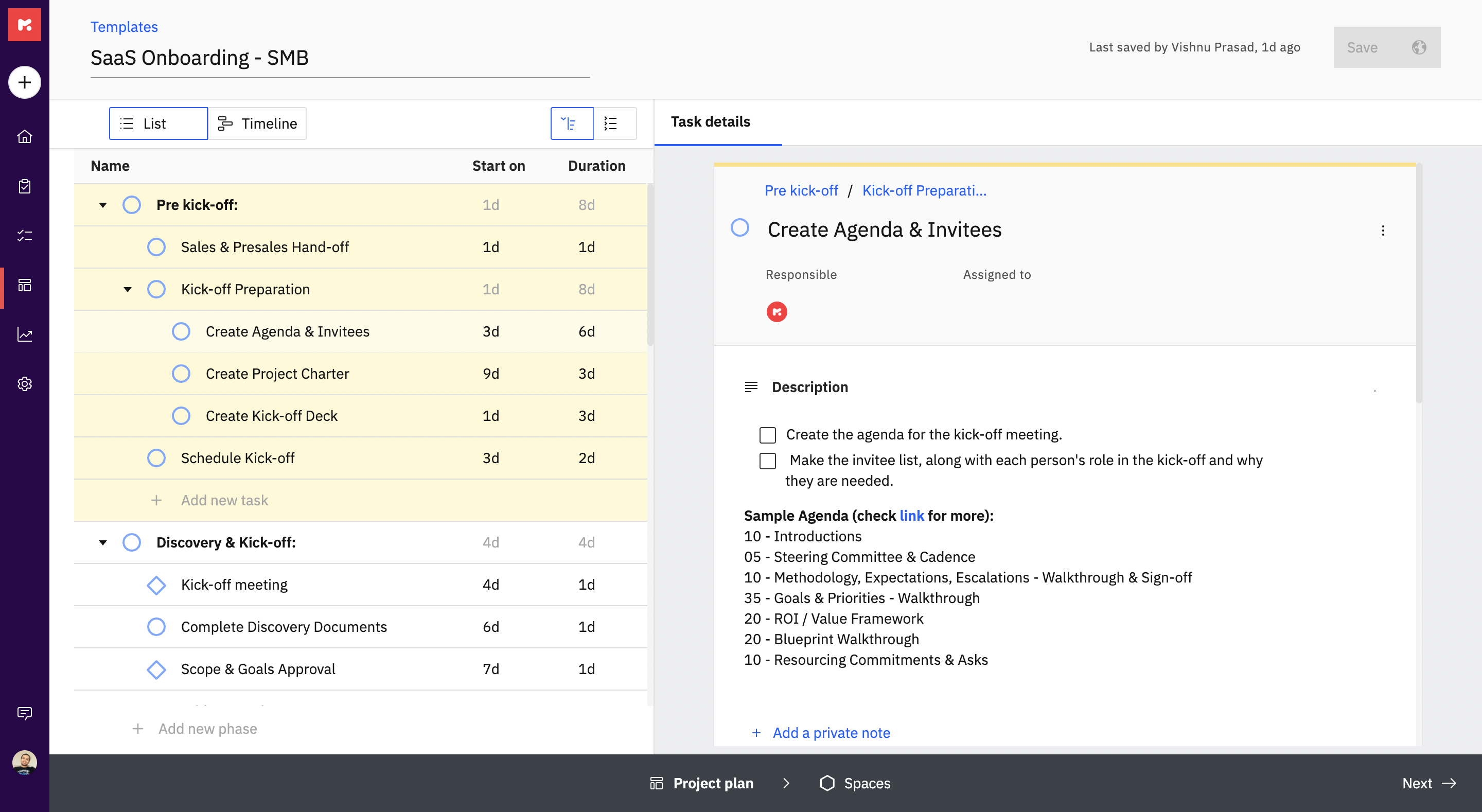
Task: Open the sample agenda 'link' hyperlink
Action: (x=912, y=516)
